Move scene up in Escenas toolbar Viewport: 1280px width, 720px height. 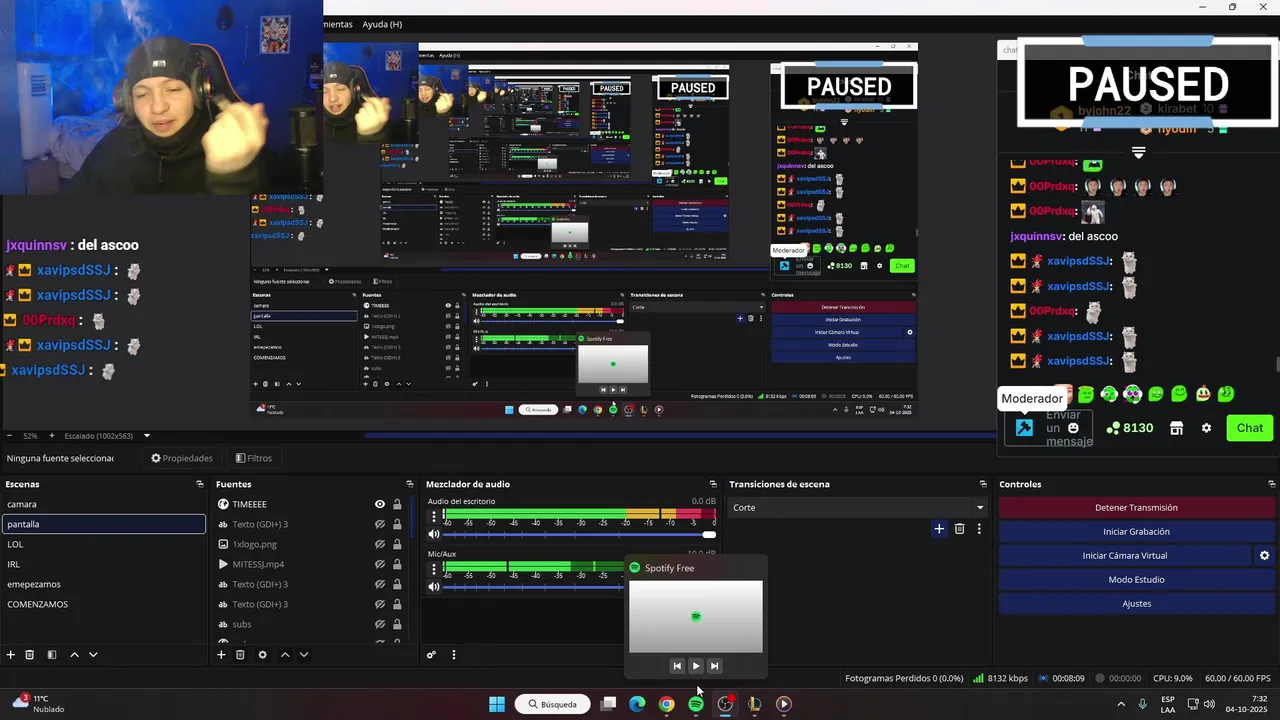[x=74, y=655]
